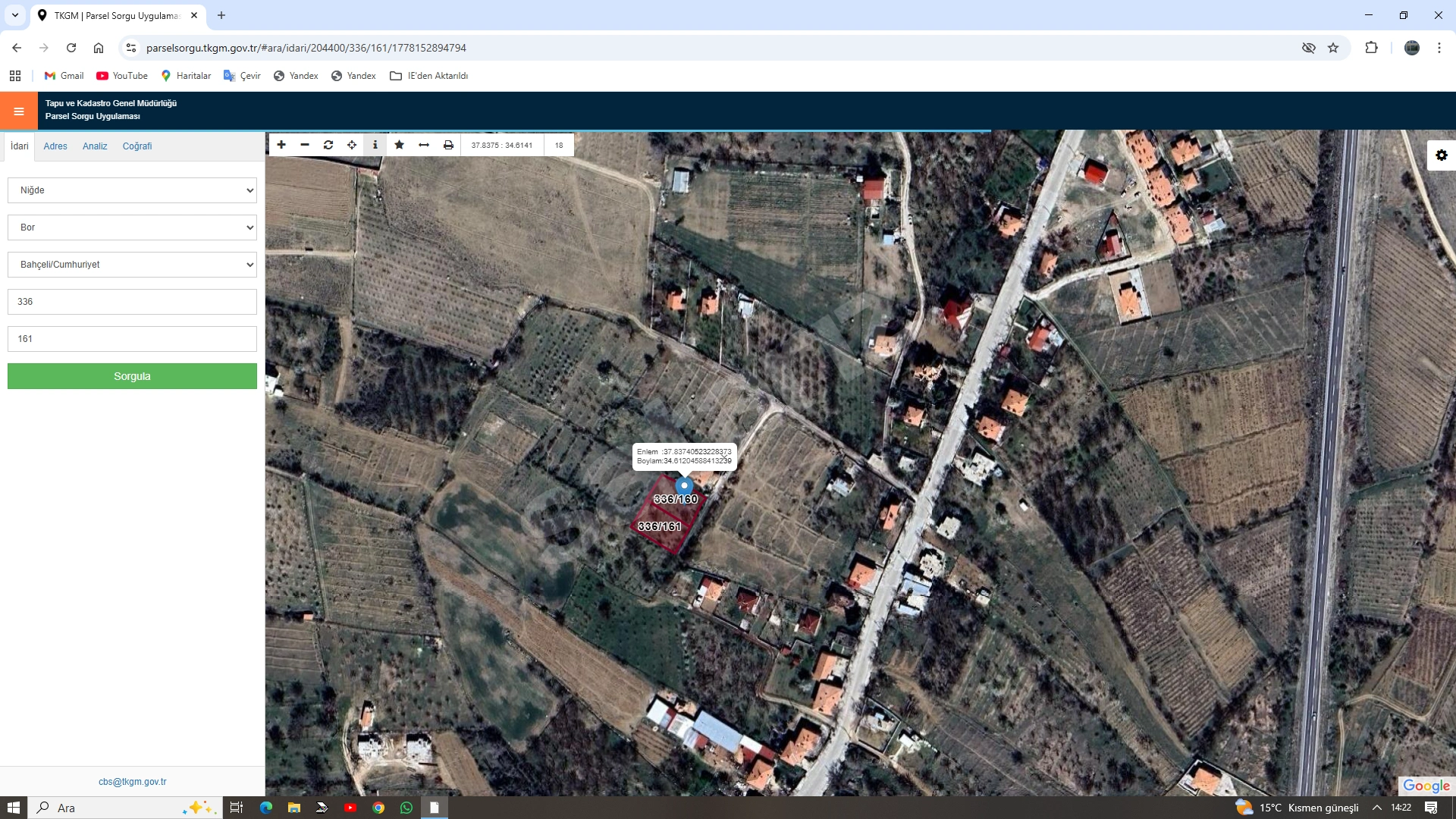Screen dimensions: 1456x819
Task: Open a new browser tab
Action: 221,15
